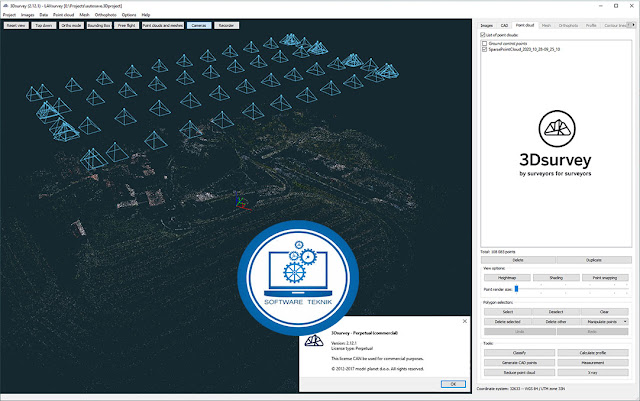Switch to the CAD tab
This screenshot has height=401, width=640.
coord(504,25)
